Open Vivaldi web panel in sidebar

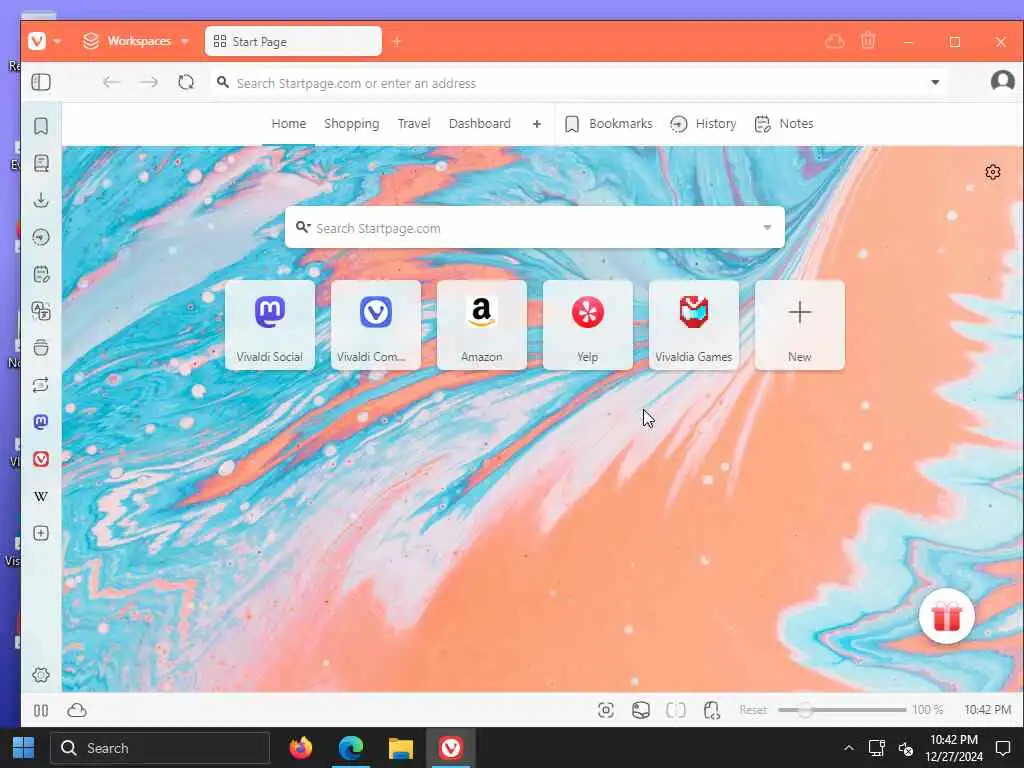41,459
